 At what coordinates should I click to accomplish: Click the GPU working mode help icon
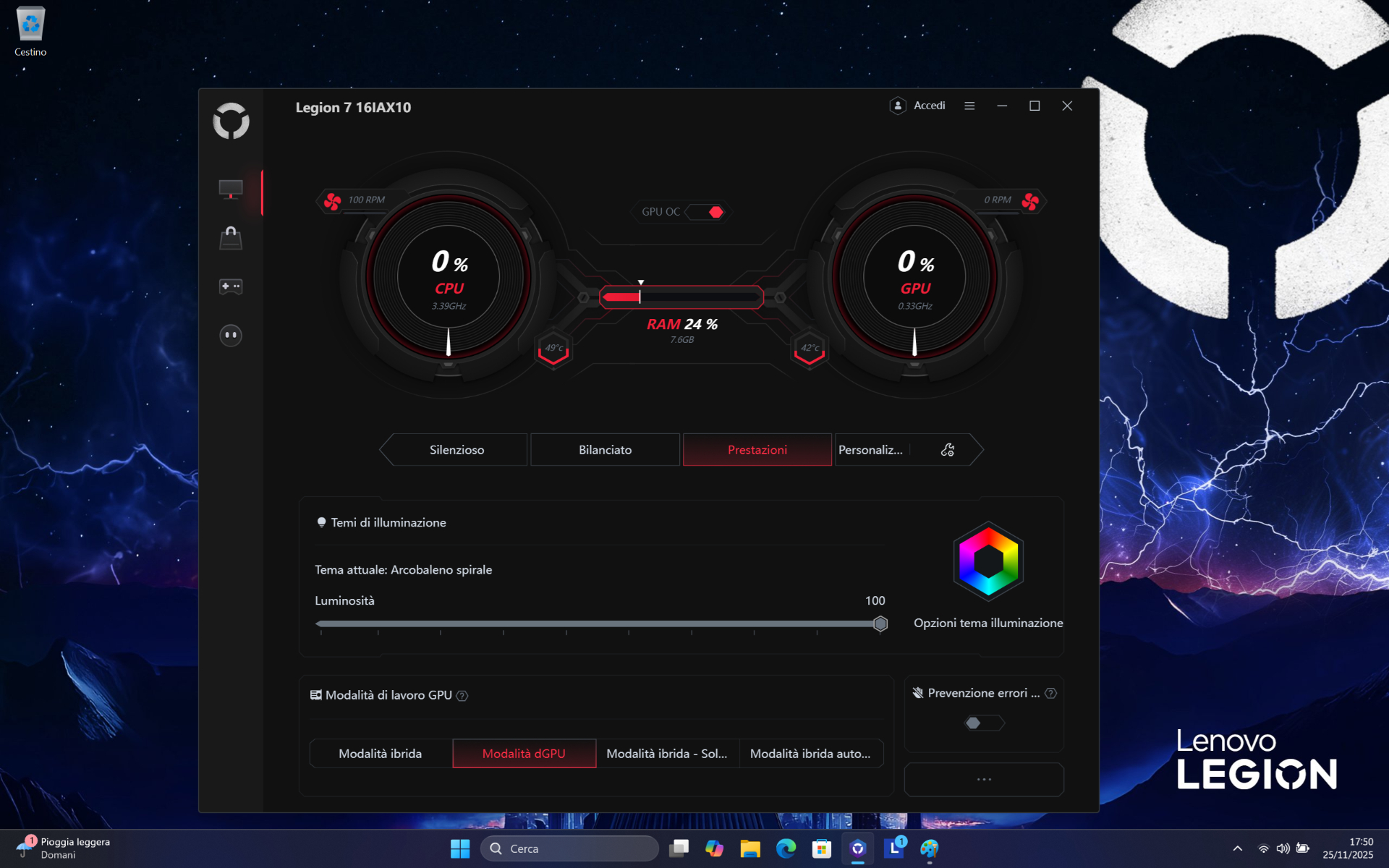pyautogui.click(x=462, y=696)
